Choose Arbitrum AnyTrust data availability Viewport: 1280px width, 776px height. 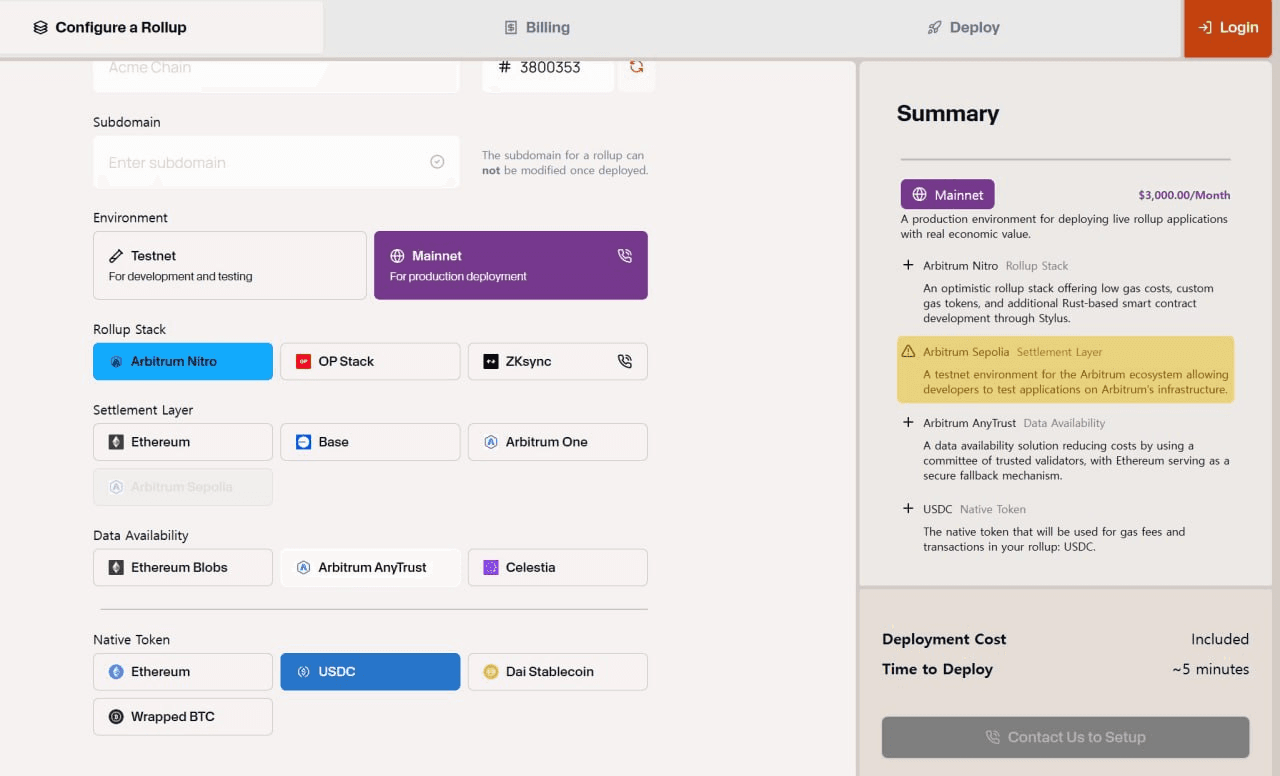[370, 567]
